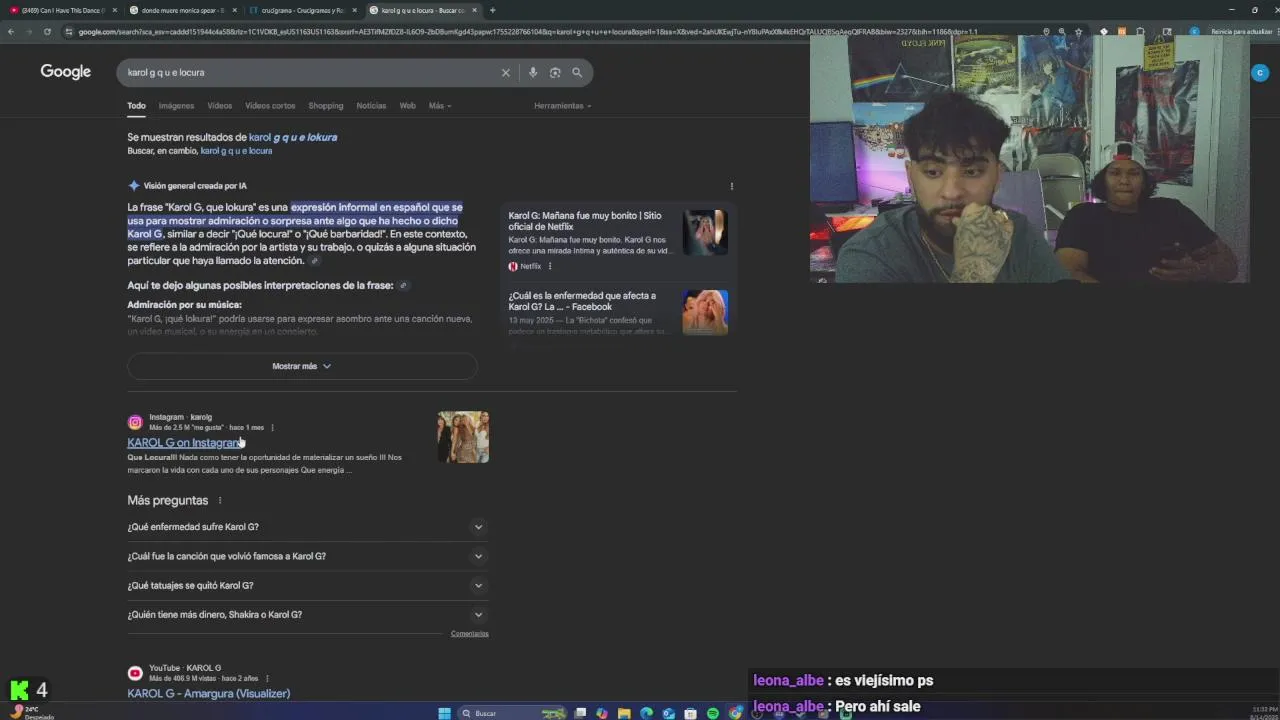Switch to Web search tab
1280x720 pixels.
point(407,105)
